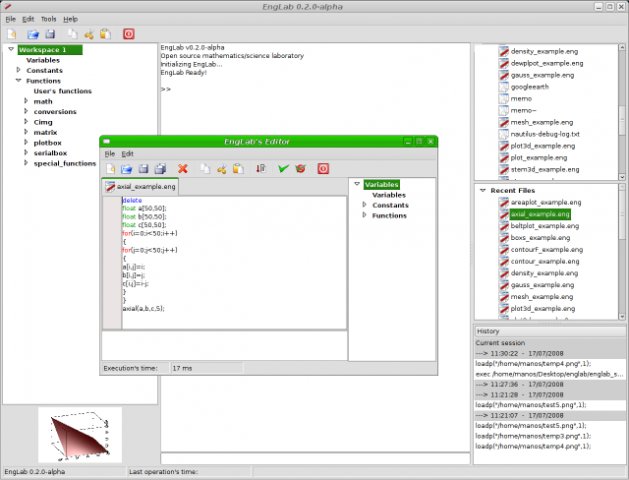Click history entry 'exec /home/manos/Desktop/englab'
629x480 pixels.
click(550, 374)
